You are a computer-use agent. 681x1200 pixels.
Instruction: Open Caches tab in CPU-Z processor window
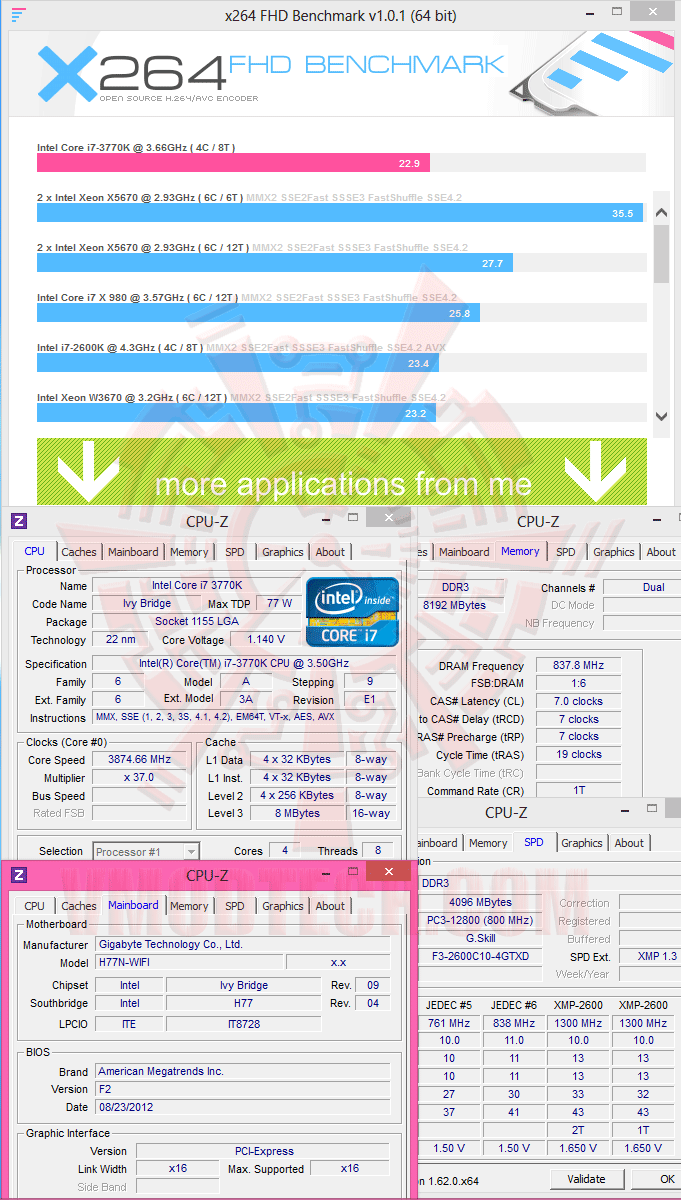tap(79, 552)
